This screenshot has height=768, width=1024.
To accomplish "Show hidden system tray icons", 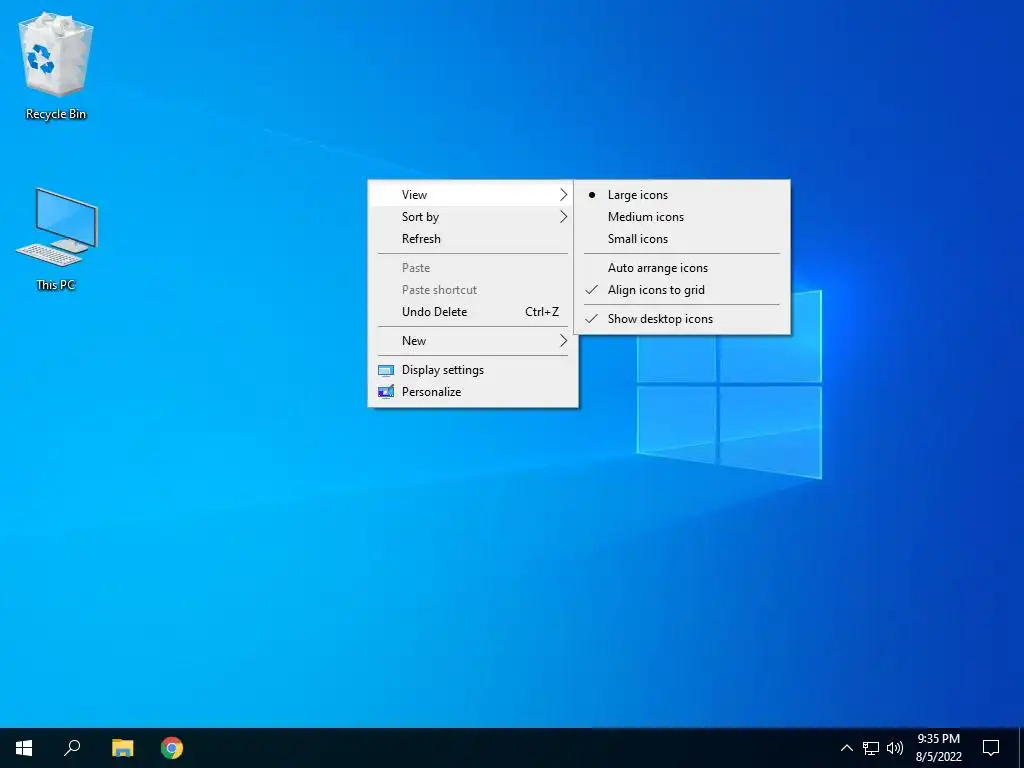I will (x=846, y=748).
